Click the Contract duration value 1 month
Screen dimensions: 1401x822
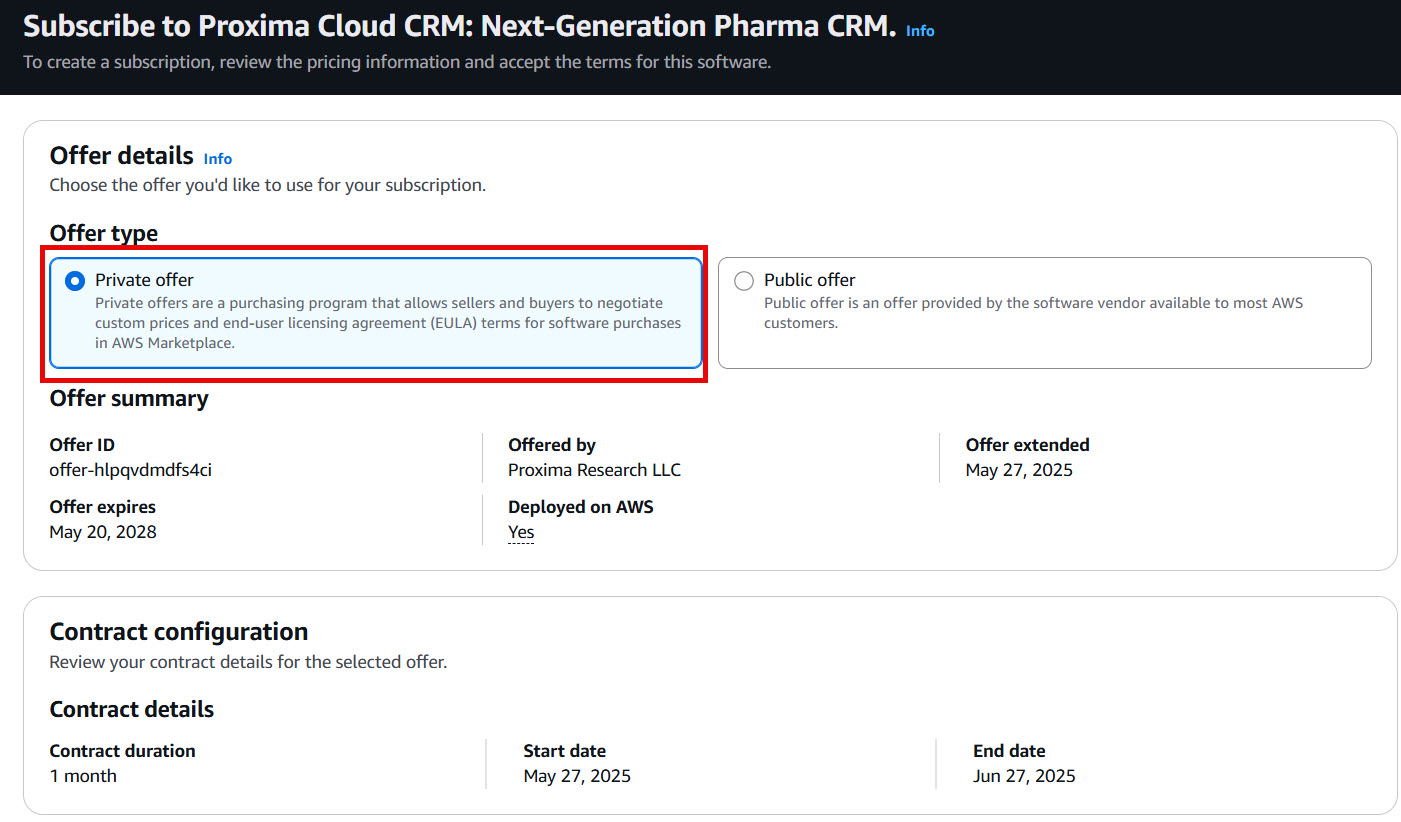click(83, 775)
